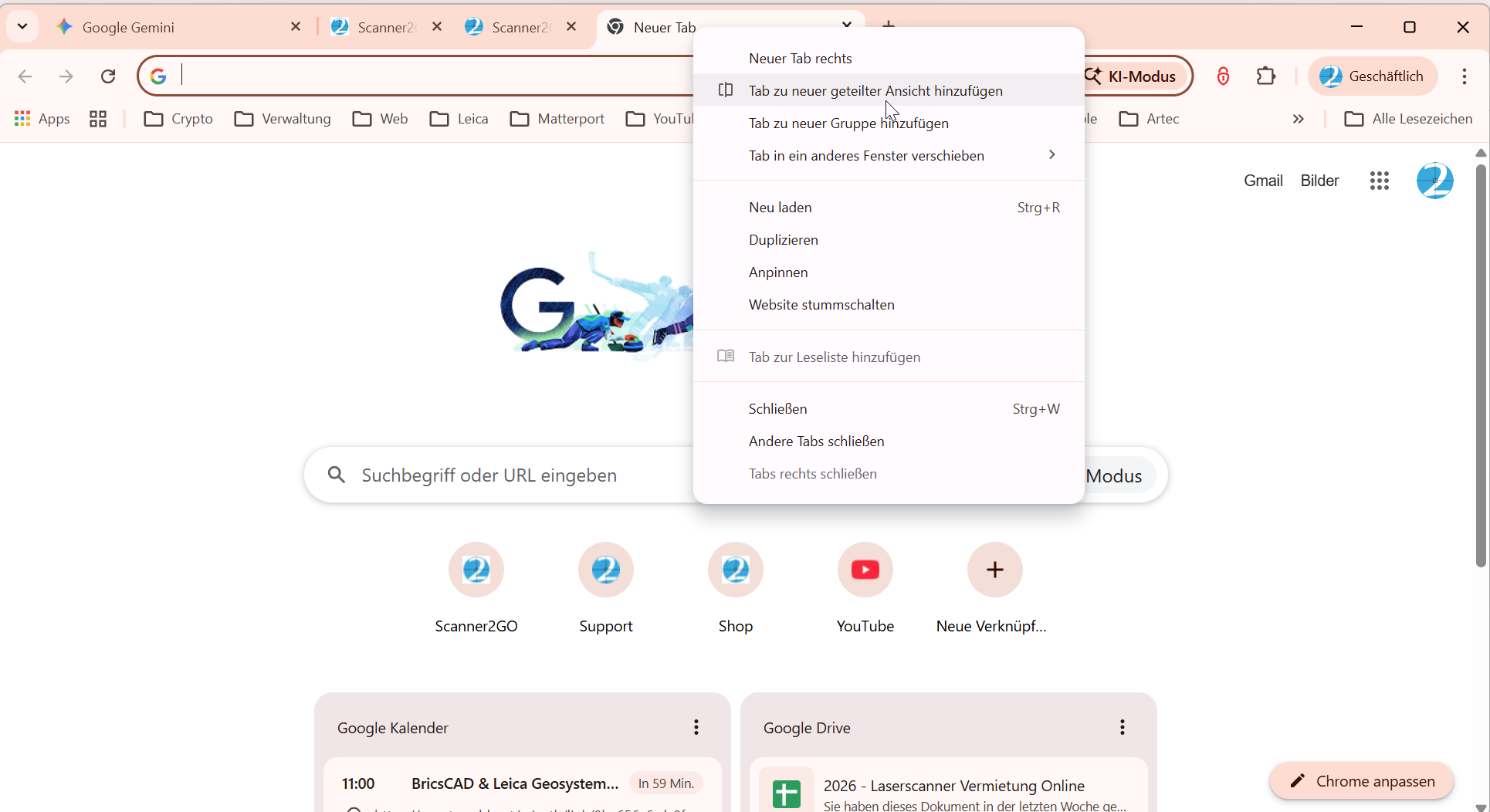Choose 'Anpinnen' in the tab menu

point(889,272)
